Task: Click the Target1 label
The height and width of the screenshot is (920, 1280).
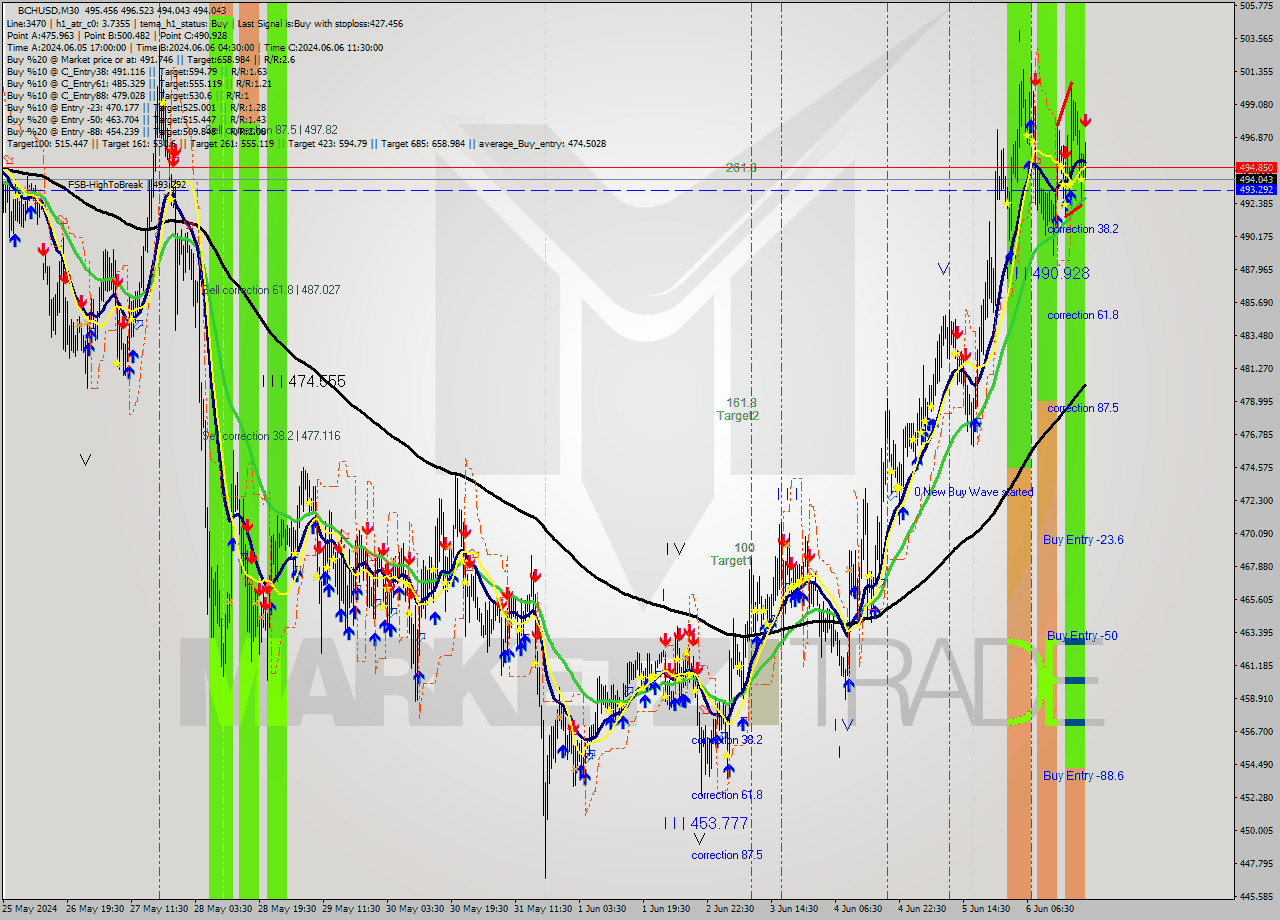Action: tap(731, 561)
